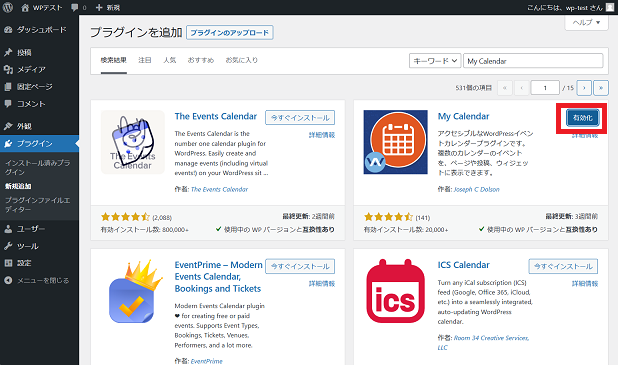Open ダッシュボード in sidebar
The width and height of the screenshot is (618, 365).
click(42, 30)
